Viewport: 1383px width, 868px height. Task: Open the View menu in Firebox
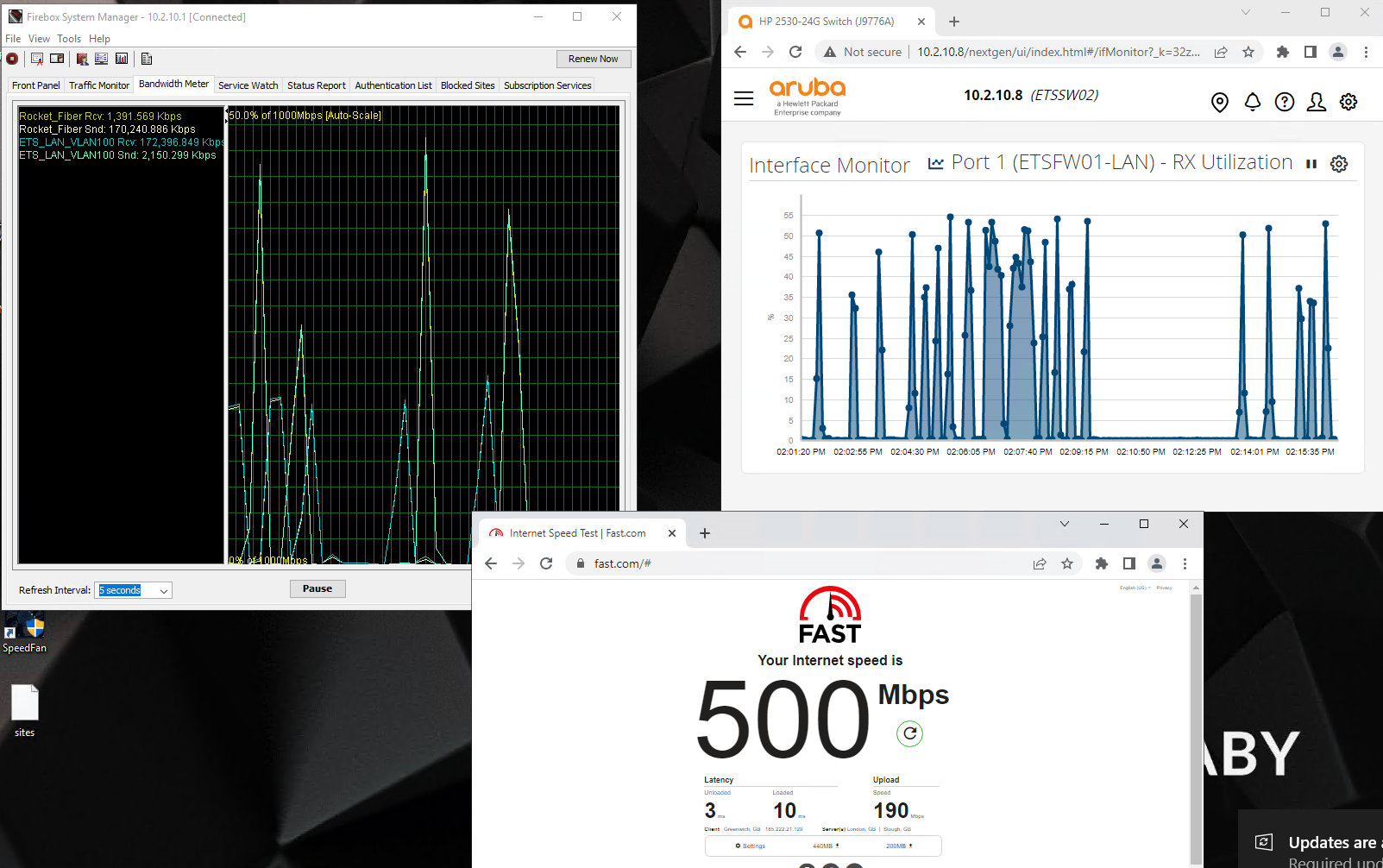pos(40,39)
